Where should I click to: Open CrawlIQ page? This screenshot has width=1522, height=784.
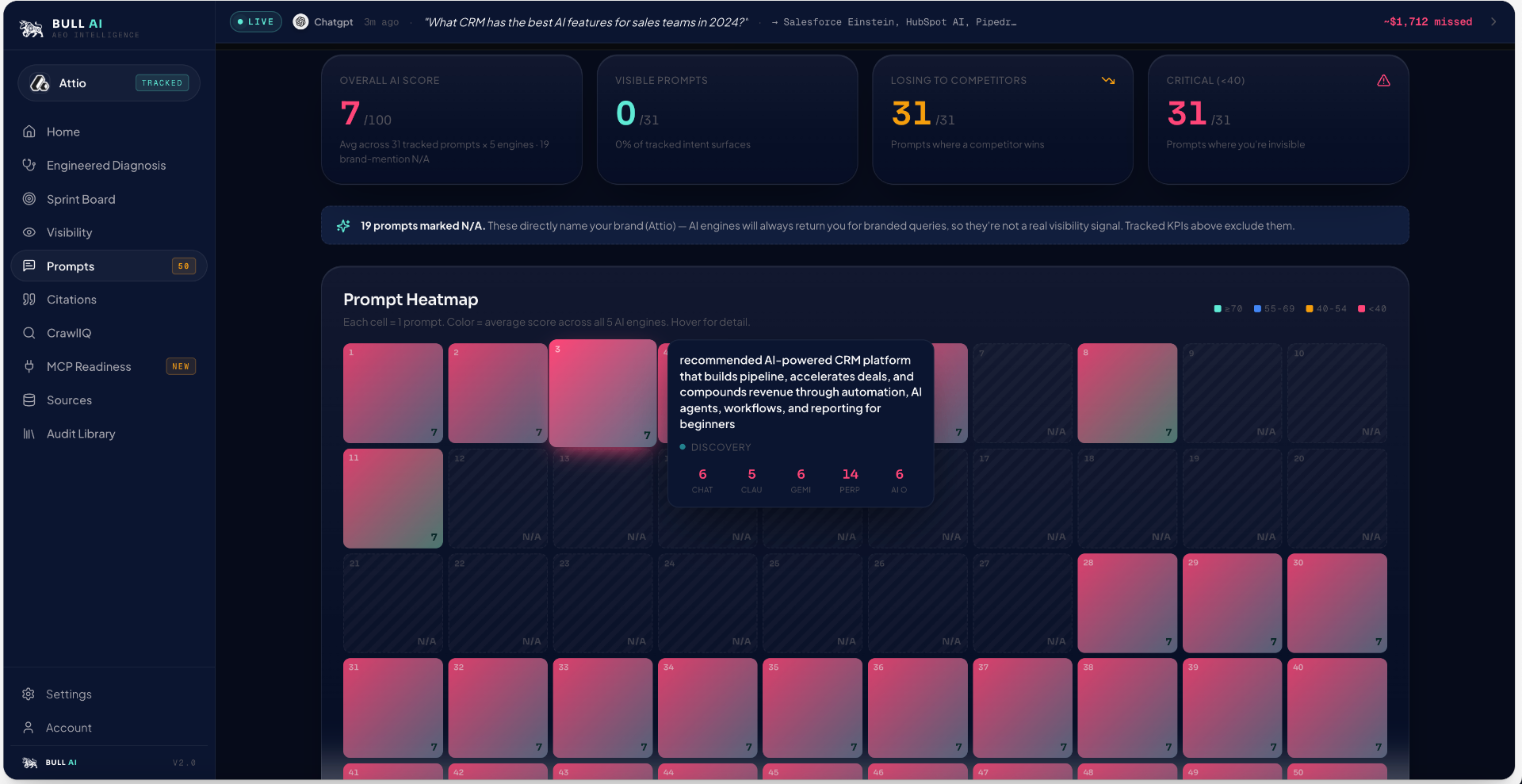coord(109,333)
